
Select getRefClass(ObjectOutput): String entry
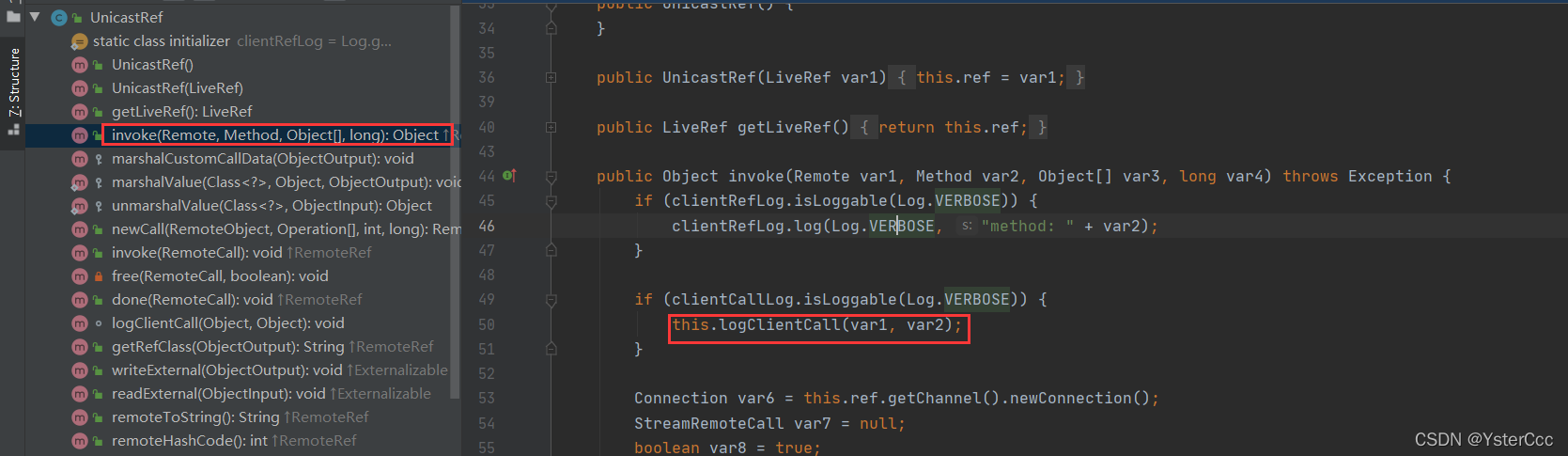[227, 347]
